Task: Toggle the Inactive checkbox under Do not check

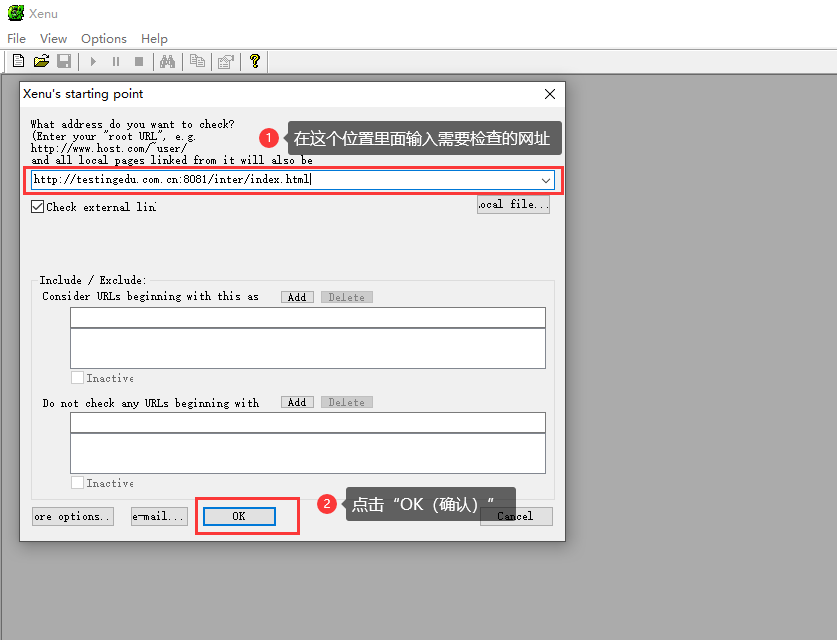Action: click(x=77, y=483)
